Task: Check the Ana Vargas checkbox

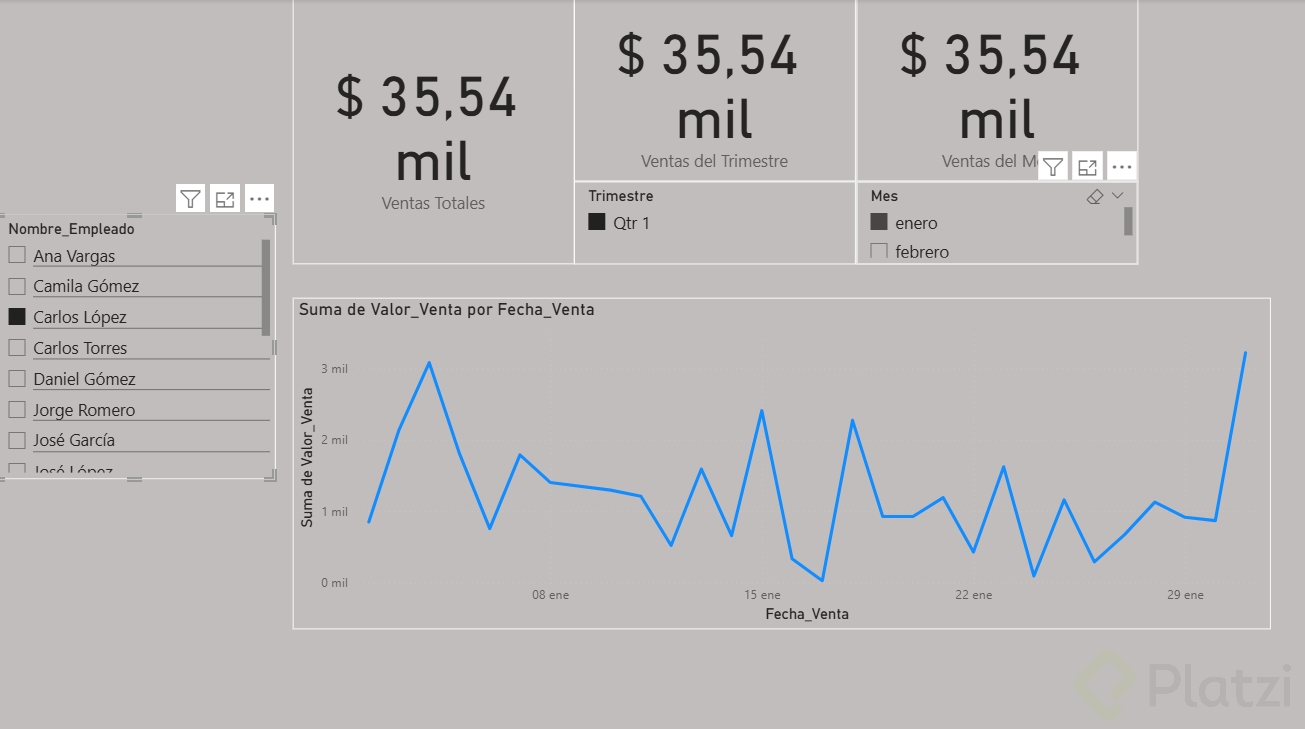Action: (17, 255)
